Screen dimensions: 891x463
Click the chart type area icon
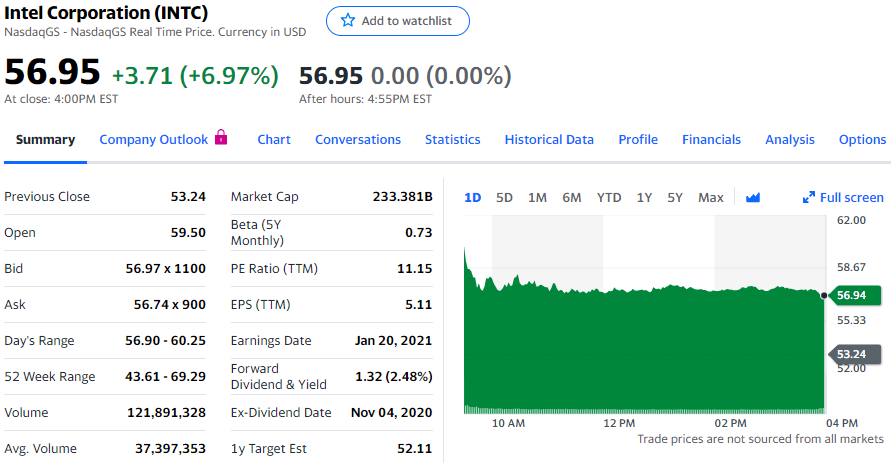coord(753,198)
